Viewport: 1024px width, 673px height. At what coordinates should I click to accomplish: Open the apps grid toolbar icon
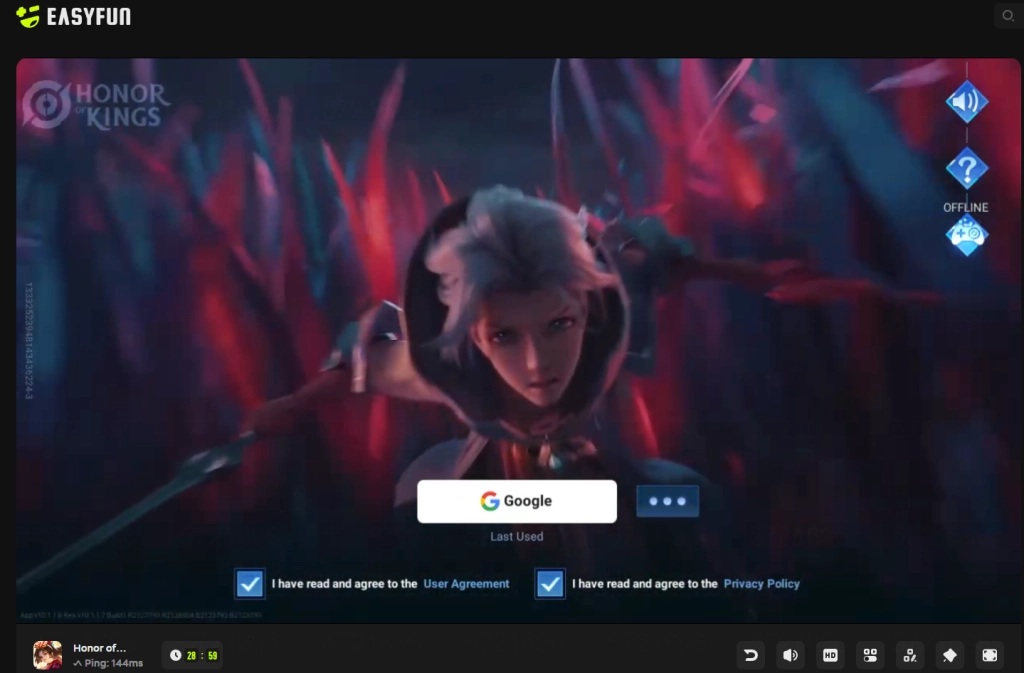tap(870, 655)
